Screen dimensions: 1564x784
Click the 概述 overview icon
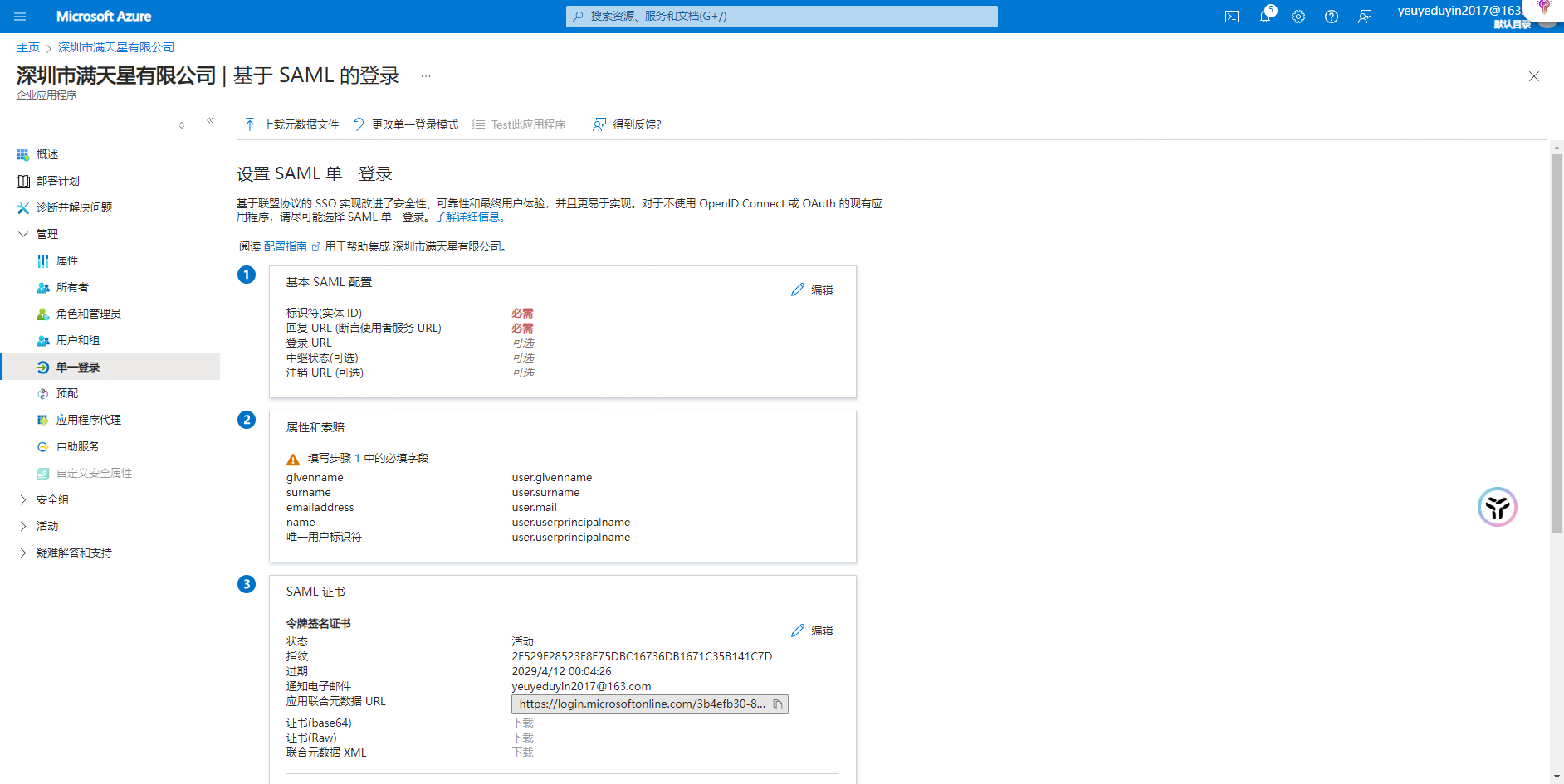[x=23, y=154]
